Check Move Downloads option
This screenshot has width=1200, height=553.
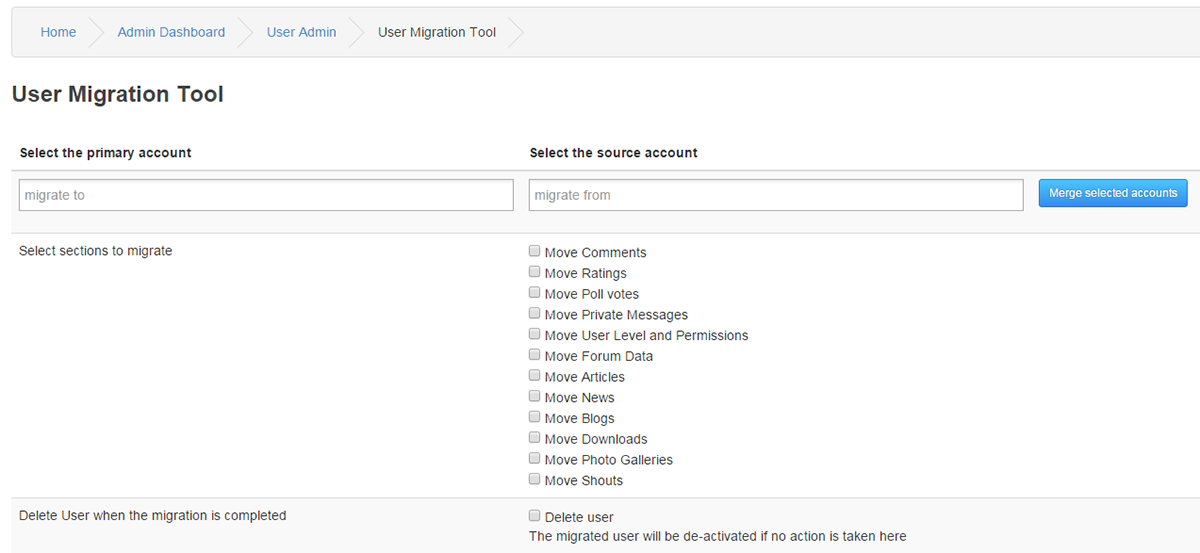pos(535,438)
